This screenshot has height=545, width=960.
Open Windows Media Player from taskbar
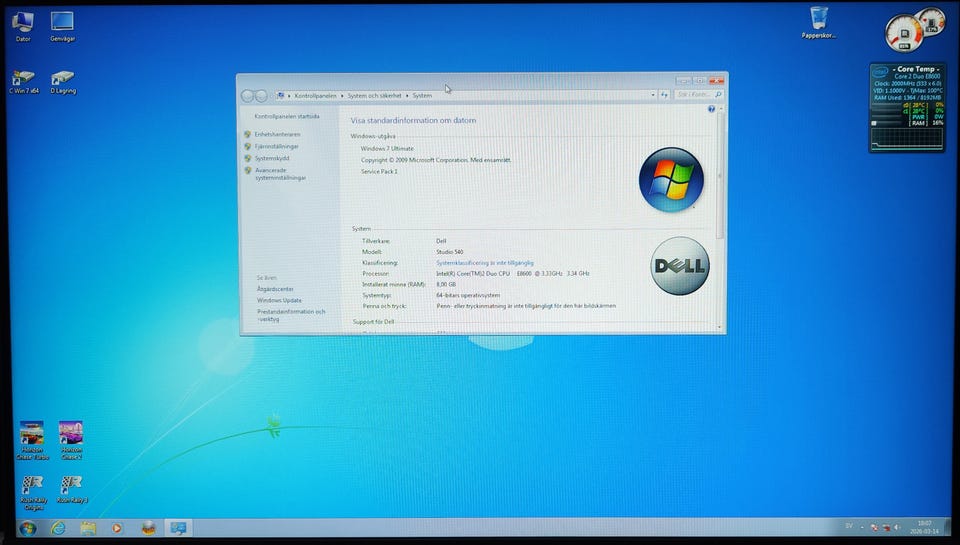coord(118,527)
